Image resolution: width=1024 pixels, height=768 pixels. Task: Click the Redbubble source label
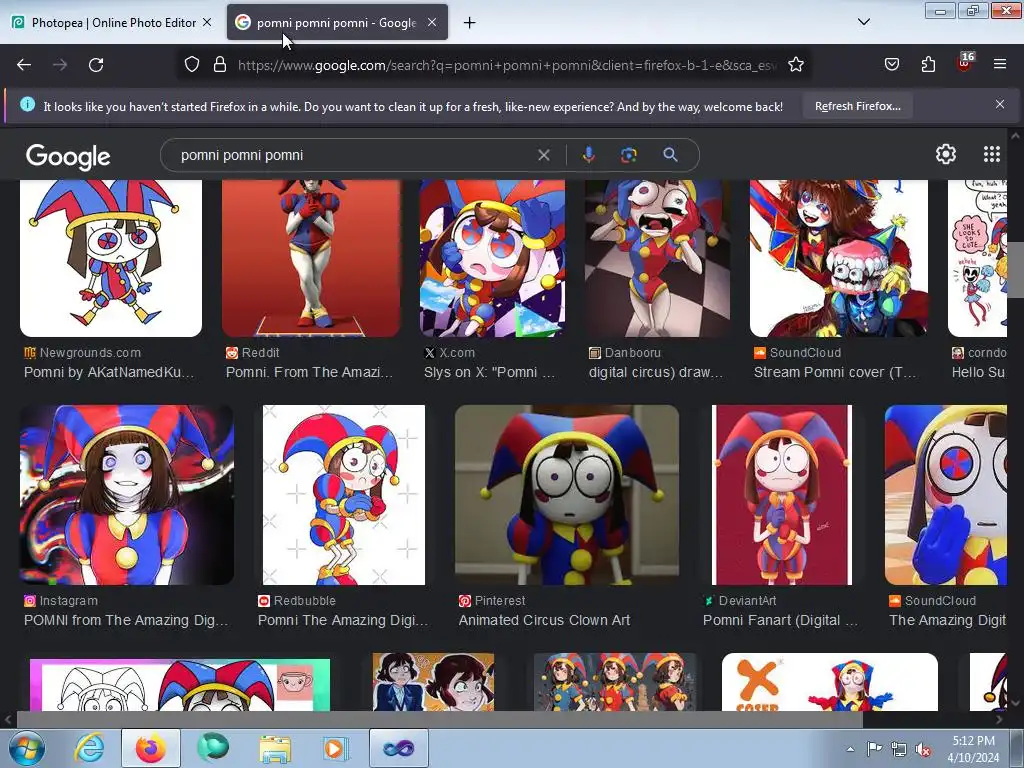tap(304, 601)
